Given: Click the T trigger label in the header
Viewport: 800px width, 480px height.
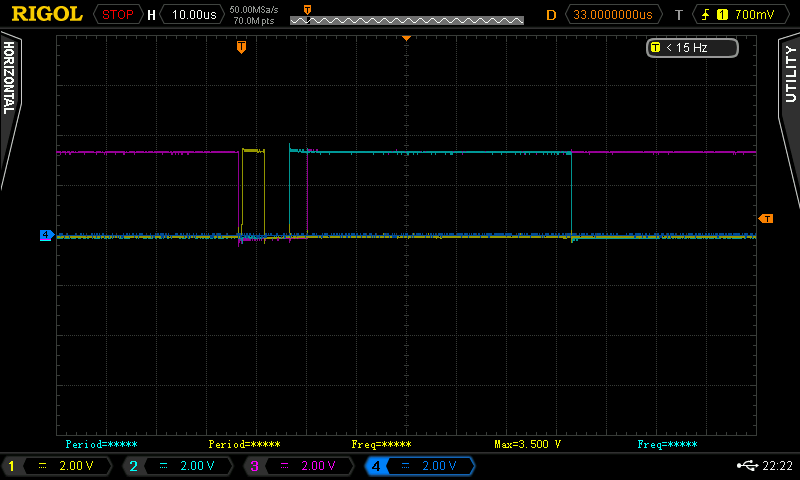Looking at the screenshot, I should 679,15.
